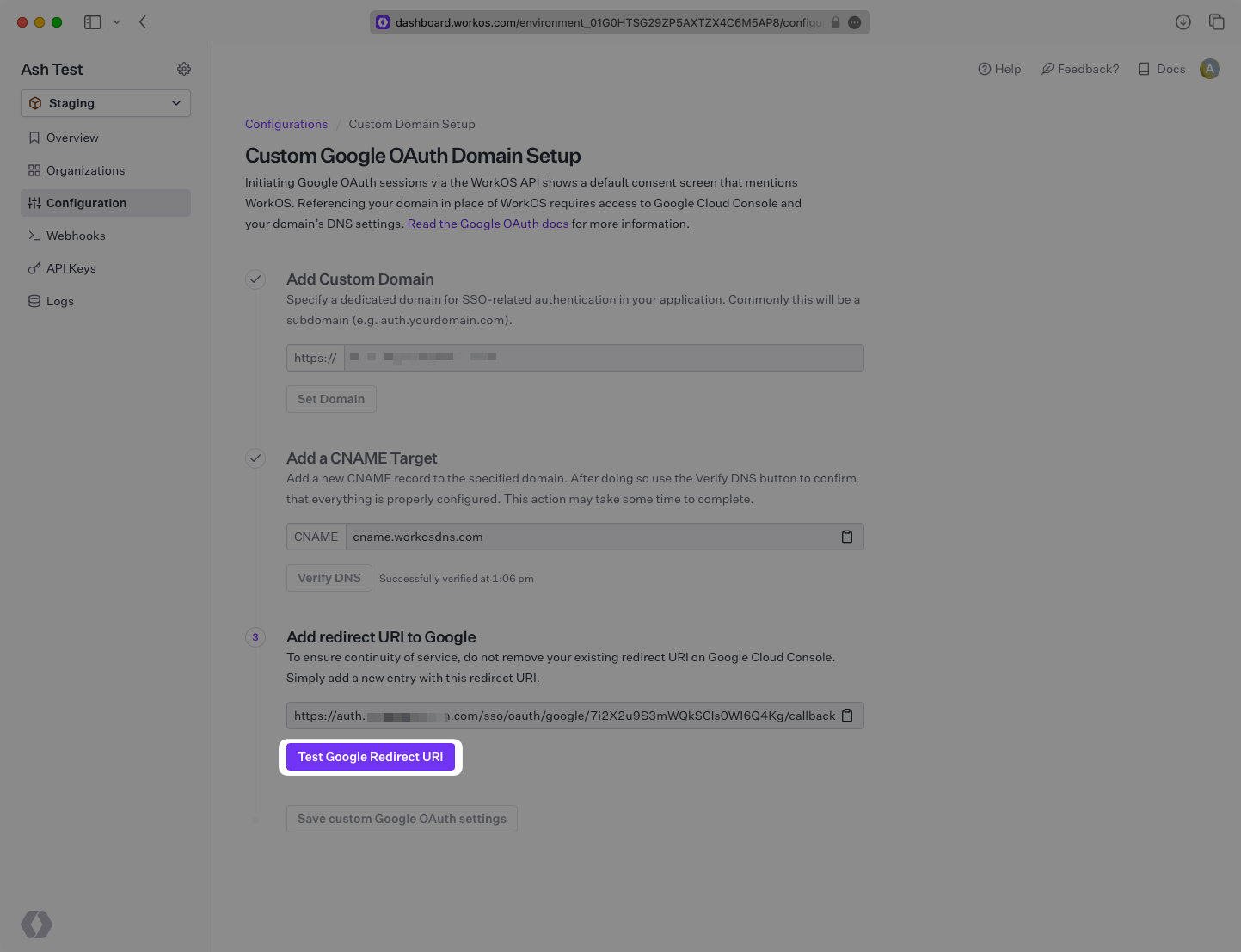The image size is (1241, 952).
Task: Copy the cname.workosdns.com CNAME value
Action: (x=847, y=536)
